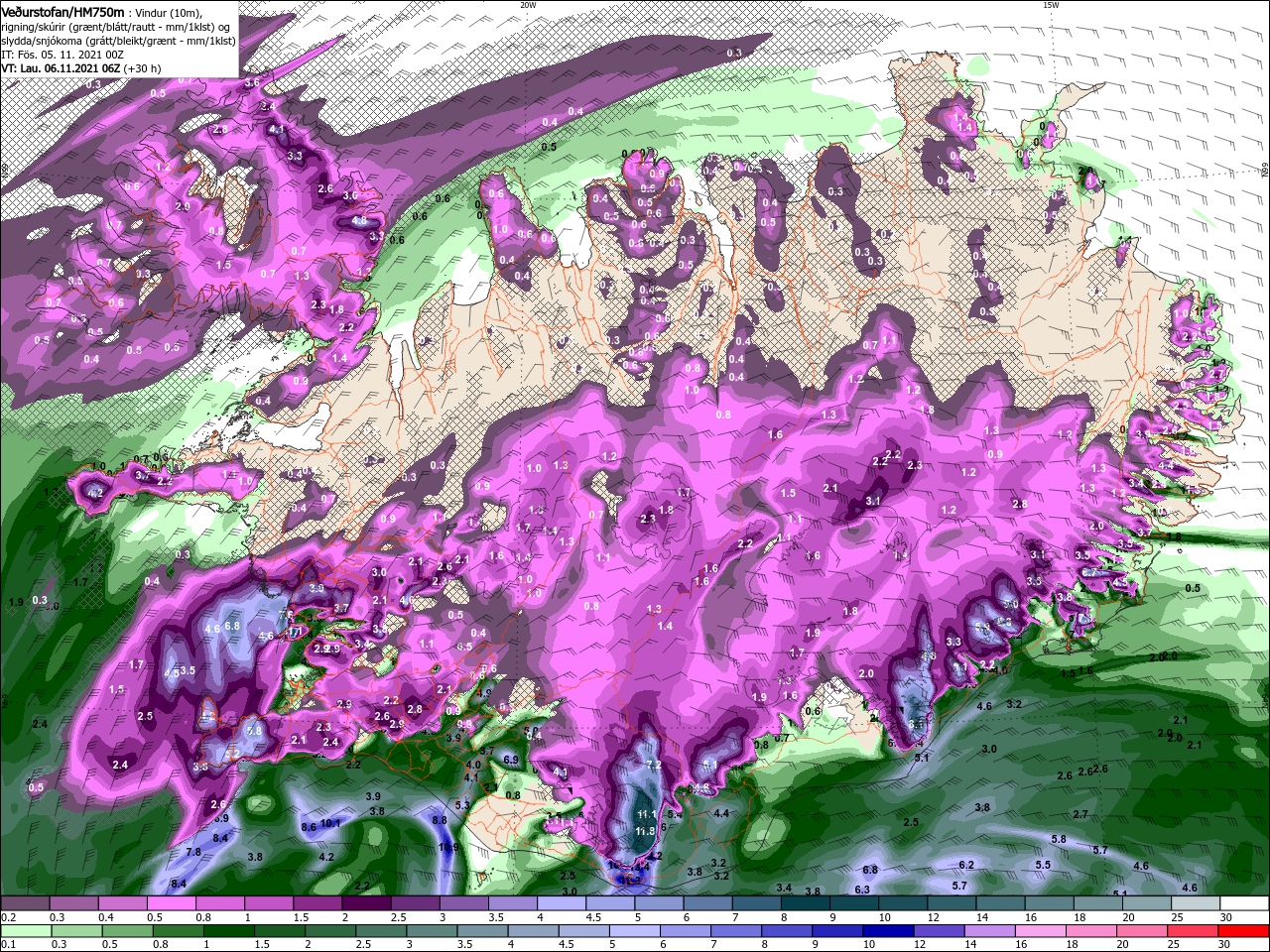This screenshot has width=1270, height=952.
Task: Click the 8.8 rain value on the map
Action: (440, 820)
